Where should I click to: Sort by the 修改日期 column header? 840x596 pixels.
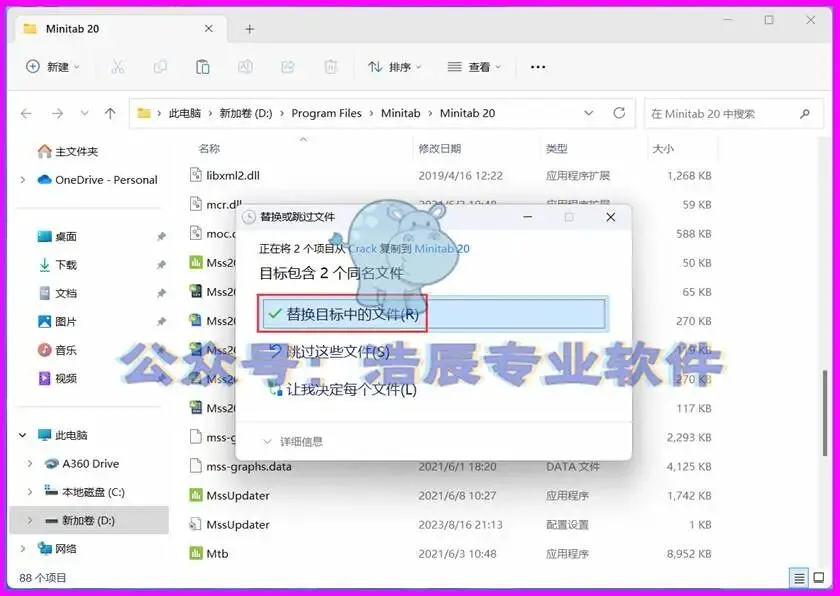click(440, 149)
